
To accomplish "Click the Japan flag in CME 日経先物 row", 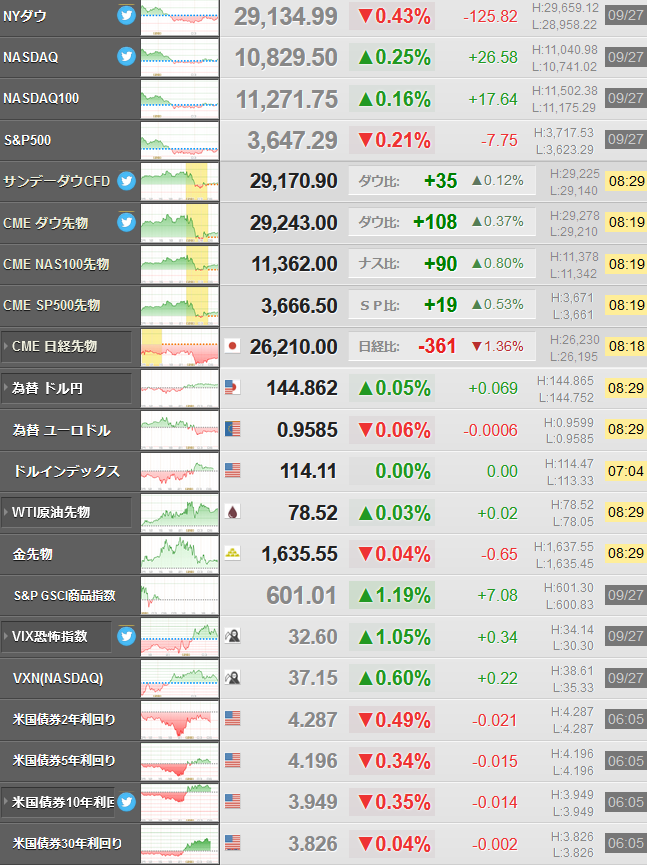I will (232, 346).
